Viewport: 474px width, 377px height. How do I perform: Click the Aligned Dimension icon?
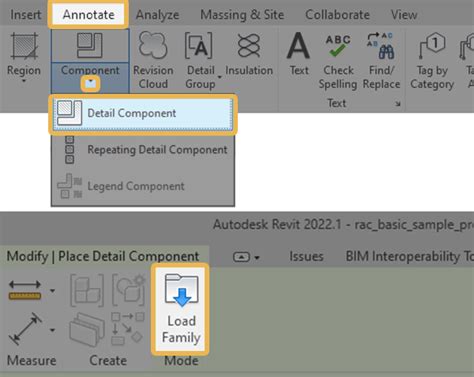(25, 329)
